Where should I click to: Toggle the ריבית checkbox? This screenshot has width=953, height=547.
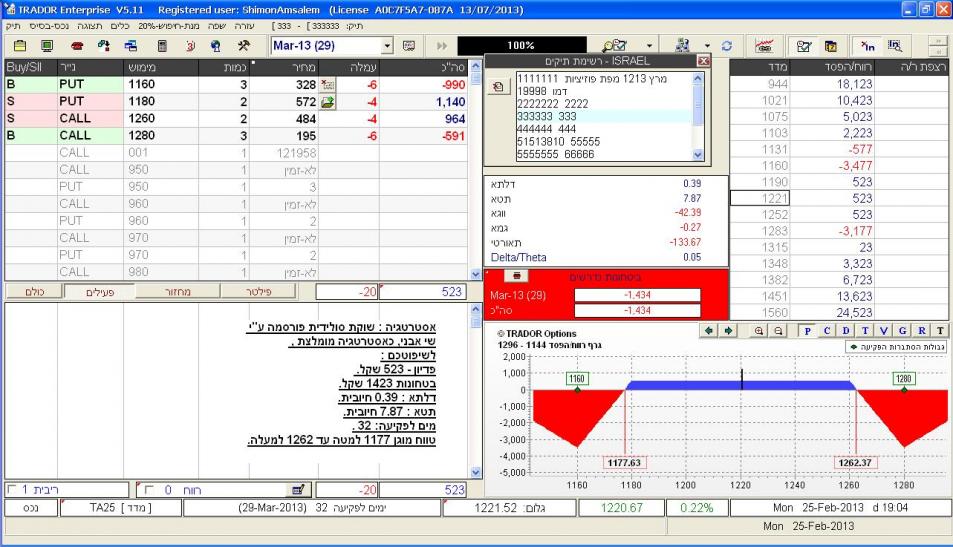(x=13, y=490)
